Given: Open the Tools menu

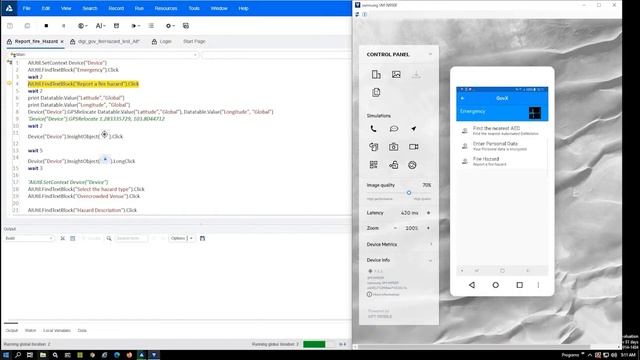Looking at the screenshot, I should [x=194, y=8].
